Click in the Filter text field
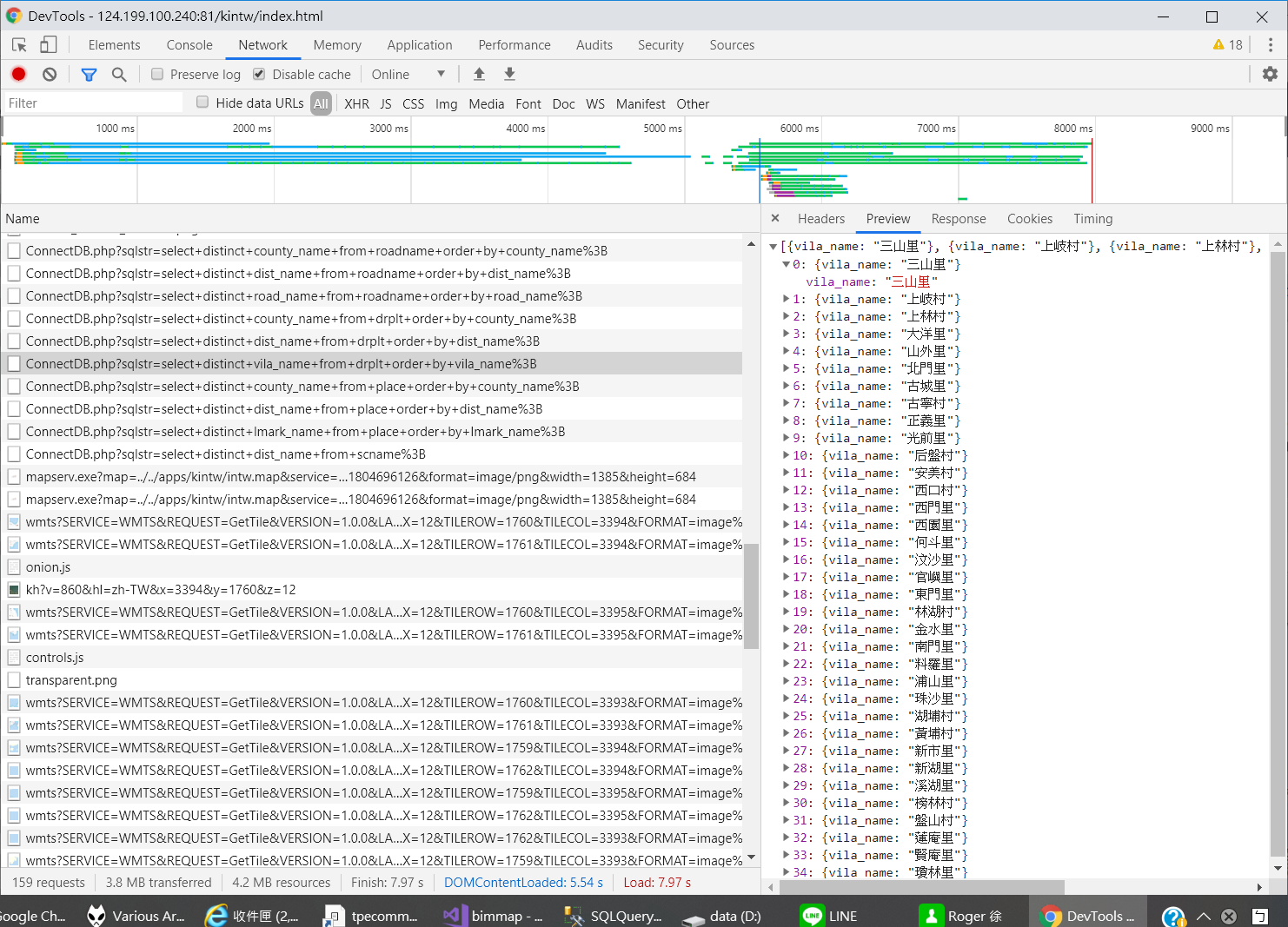This screenshot has height=927, width=1288. (93, 103)
